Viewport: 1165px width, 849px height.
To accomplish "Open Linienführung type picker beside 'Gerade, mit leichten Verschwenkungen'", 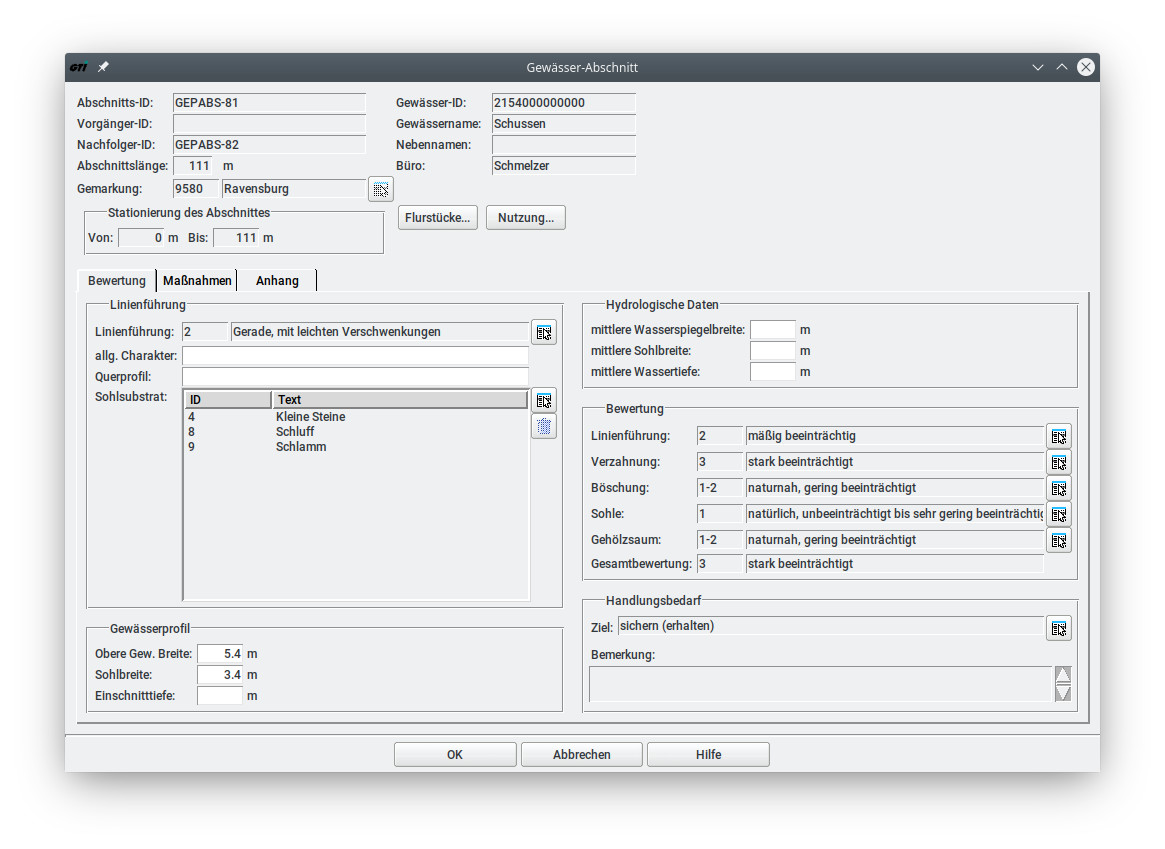I will tap(543, 333).
